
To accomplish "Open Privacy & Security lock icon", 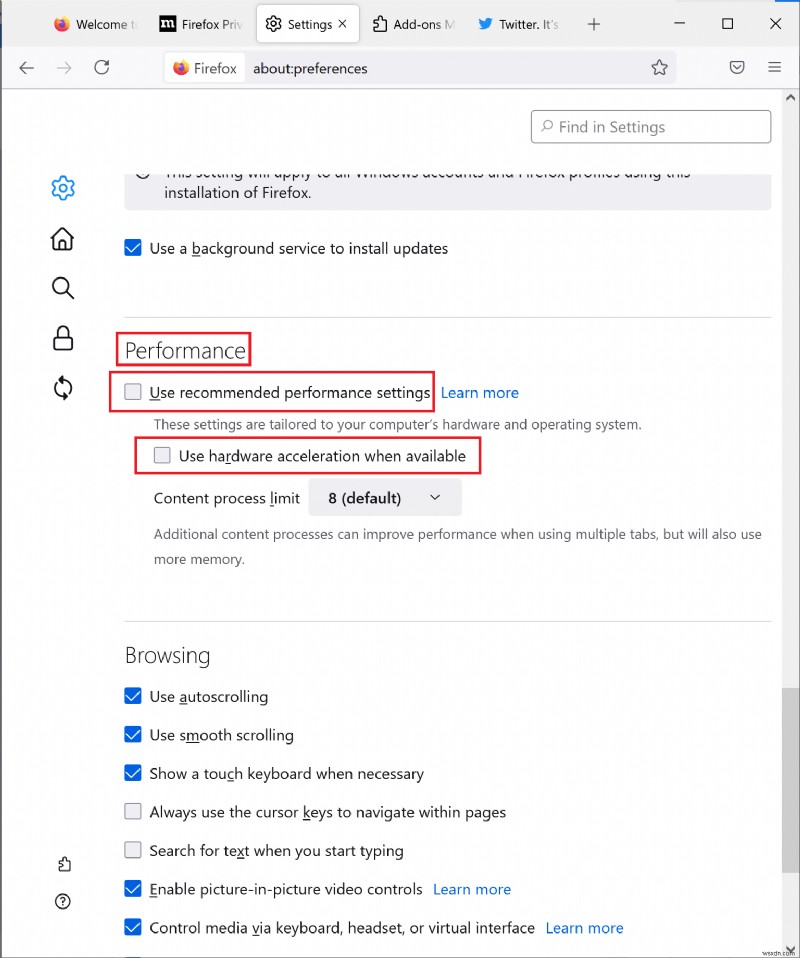I will 63,338.
